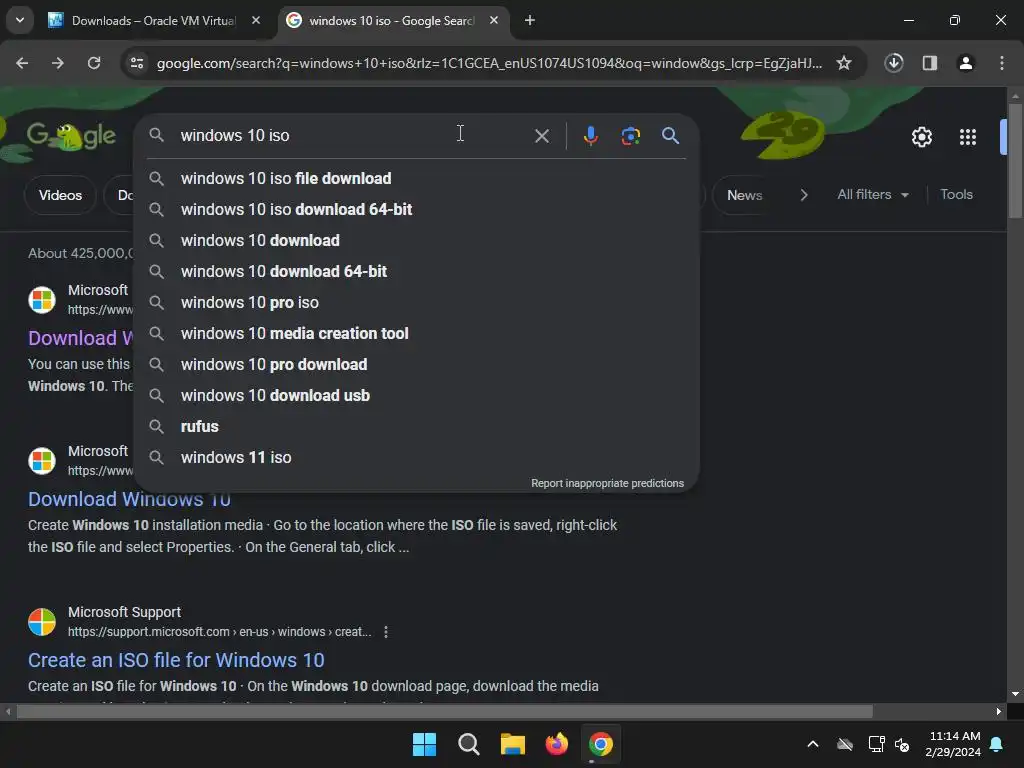This screenshot has width=1024, height=768.
Task: Submit search with blue magnifier icon
Action: (670, 135)
